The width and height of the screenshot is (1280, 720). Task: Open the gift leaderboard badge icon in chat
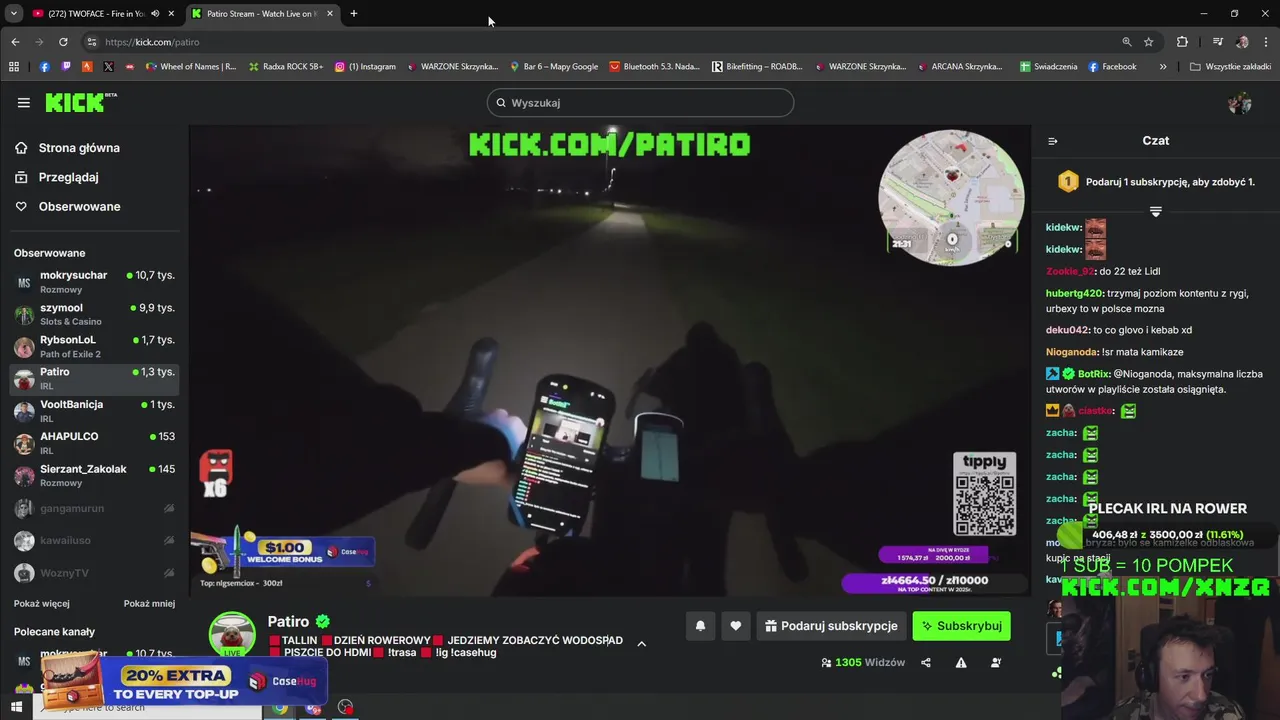pos(1068,182)
